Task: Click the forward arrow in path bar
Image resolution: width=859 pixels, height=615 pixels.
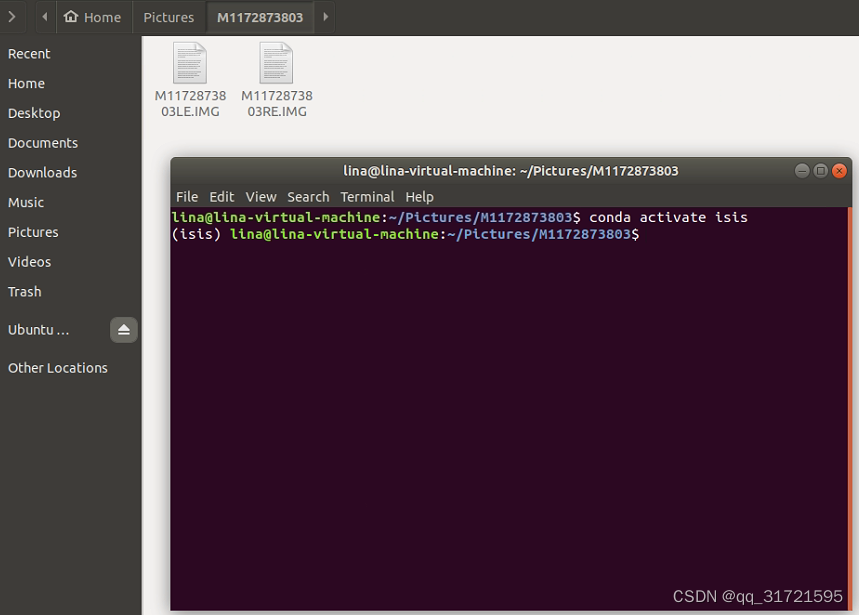Action: 325,17
